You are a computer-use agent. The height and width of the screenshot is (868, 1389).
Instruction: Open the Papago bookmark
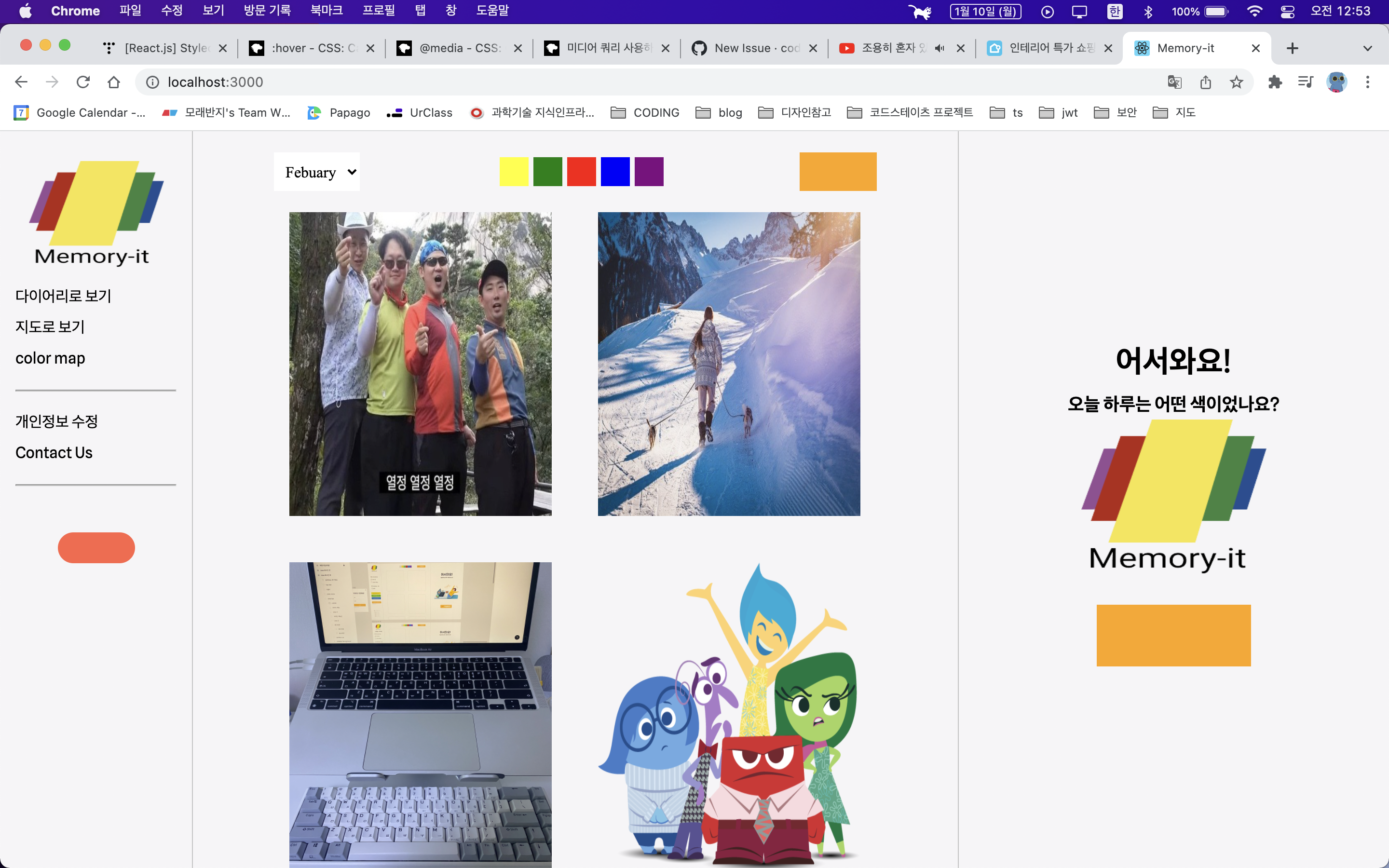[x=339, y=112]
